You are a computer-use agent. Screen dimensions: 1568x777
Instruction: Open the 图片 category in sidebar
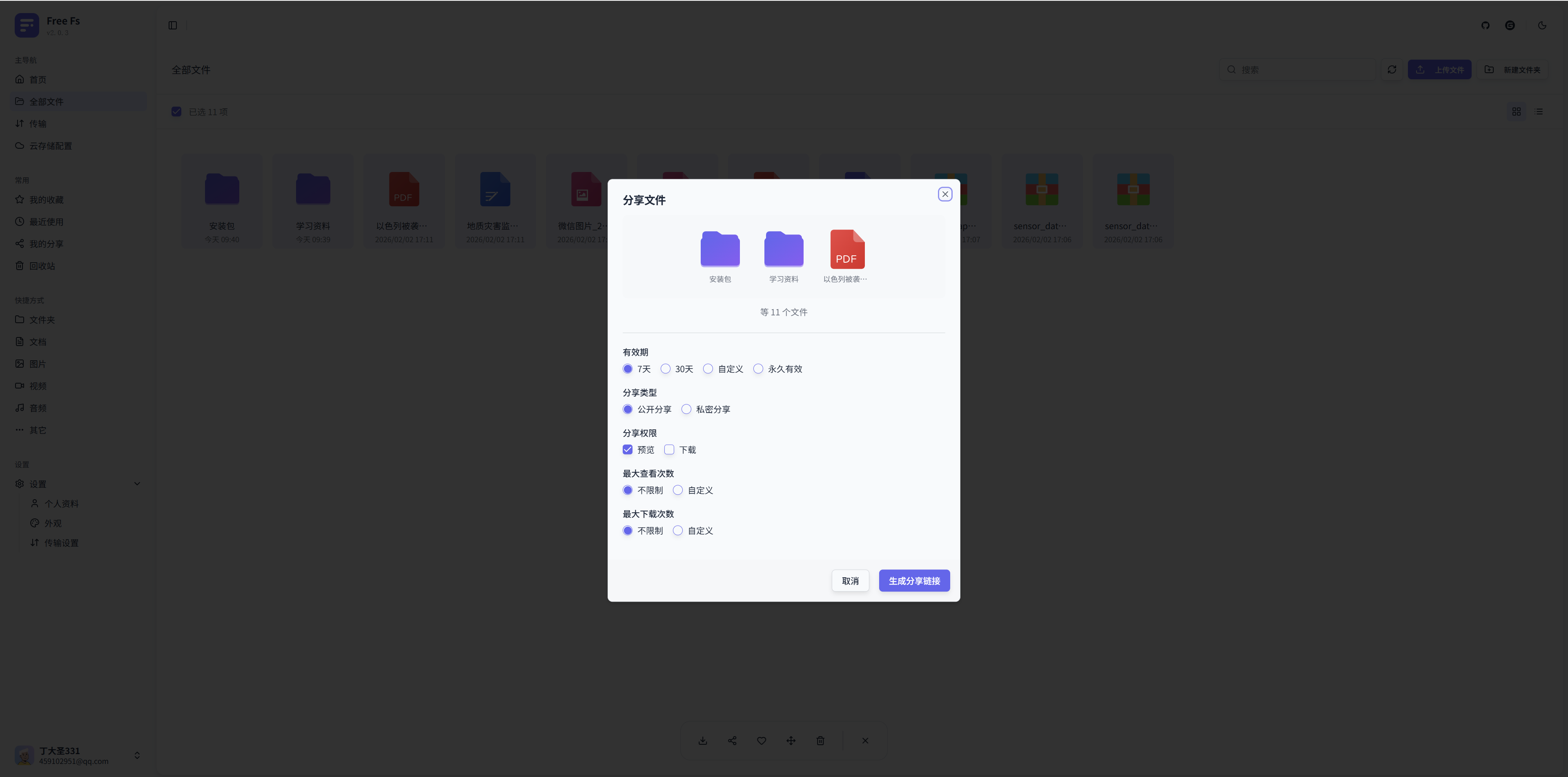(x=38, y=364)
